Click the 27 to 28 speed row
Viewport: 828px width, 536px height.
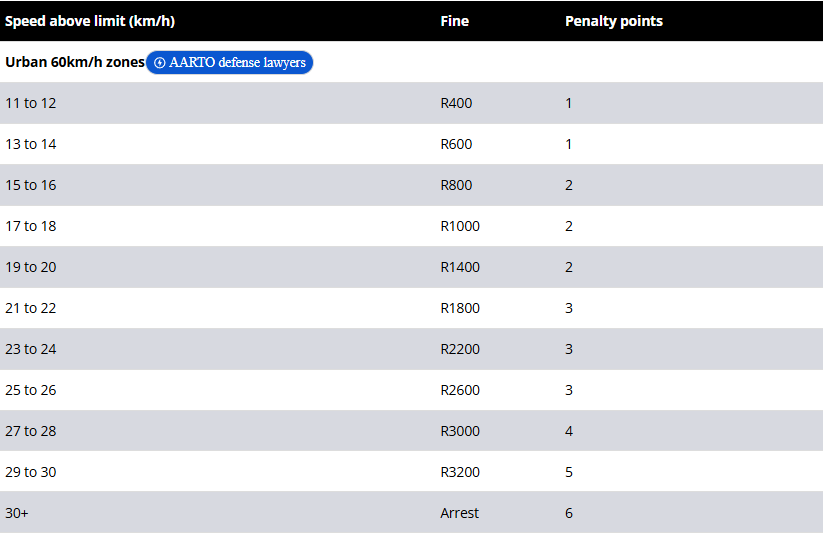coord(31,431)
